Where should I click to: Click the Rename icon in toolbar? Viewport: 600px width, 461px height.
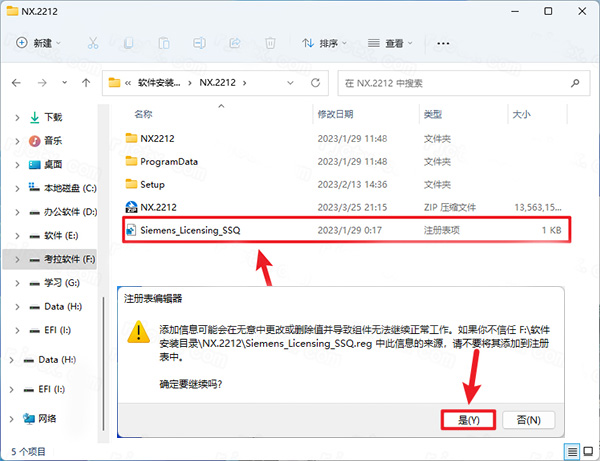199,43
